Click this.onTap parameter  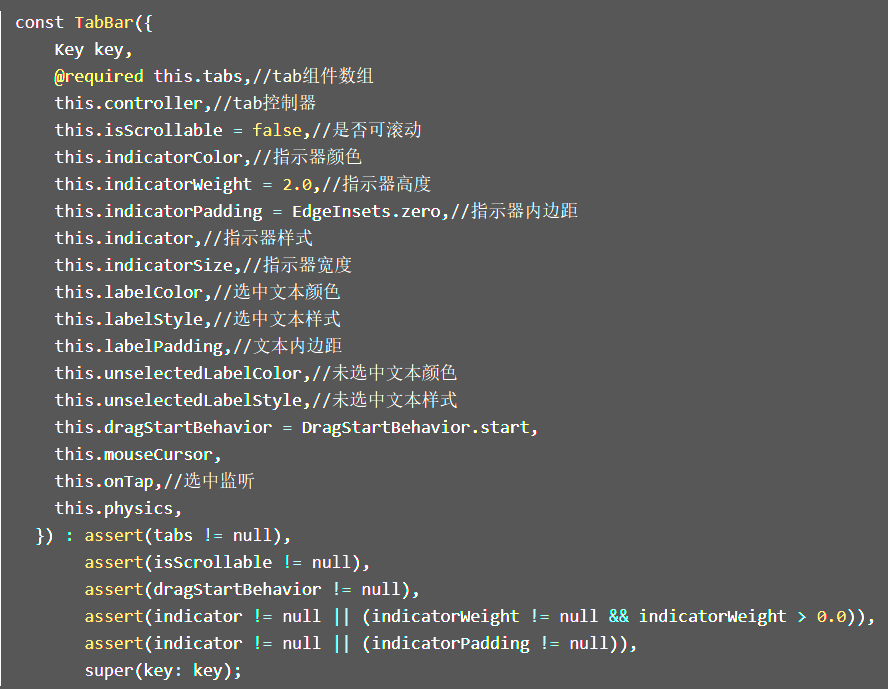[x=104, y=481]
